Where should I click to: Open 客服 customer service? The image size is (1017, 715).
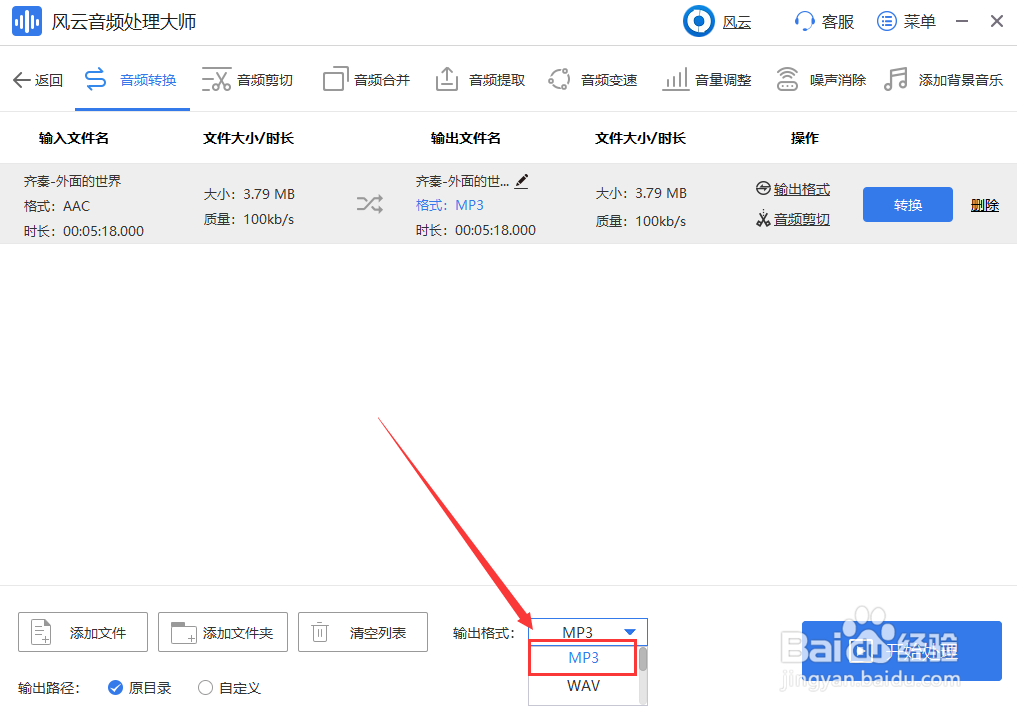pyautogui.click(x=824, y=21)
